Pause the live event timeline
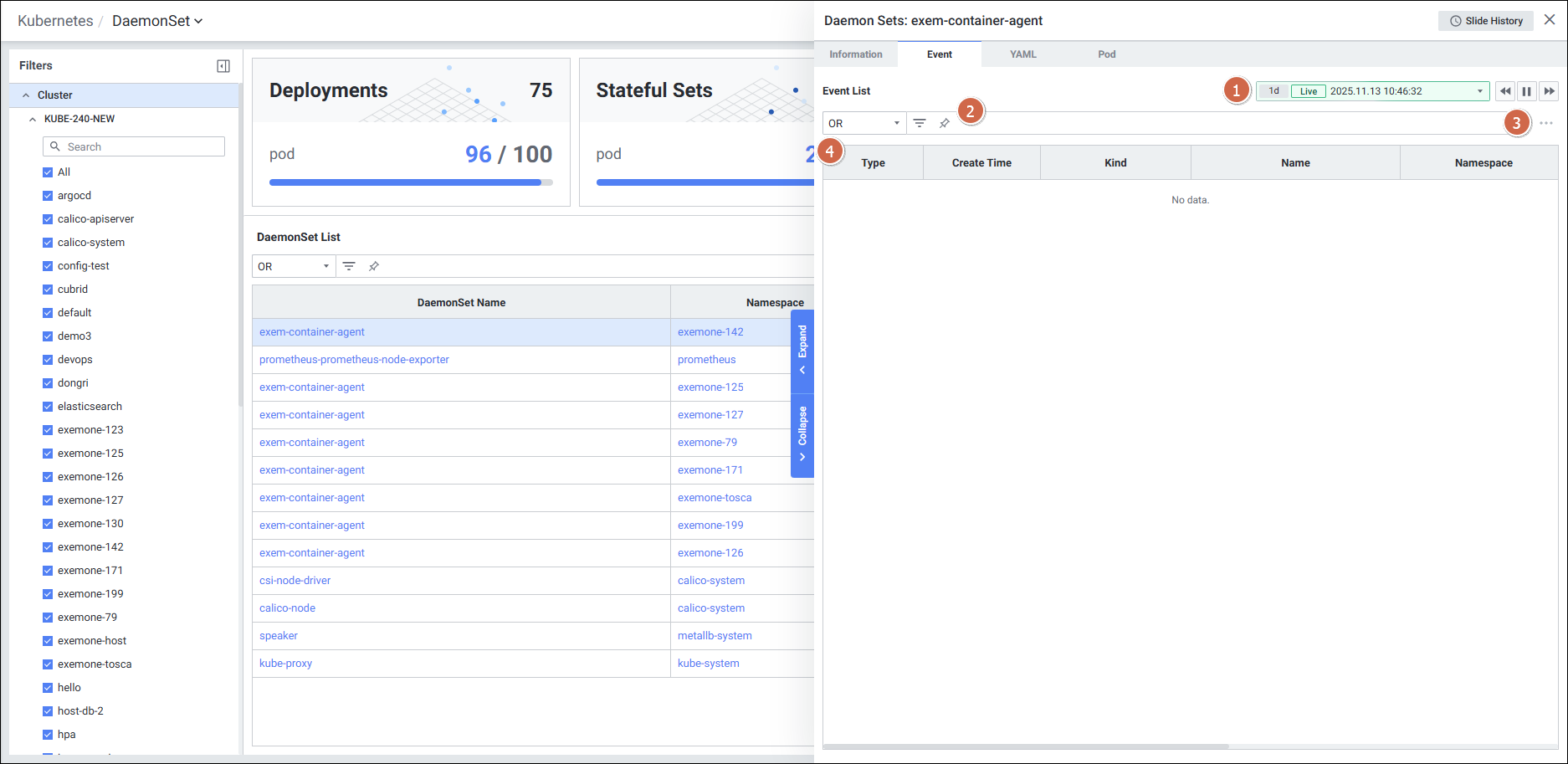 tap(1527, 91)
